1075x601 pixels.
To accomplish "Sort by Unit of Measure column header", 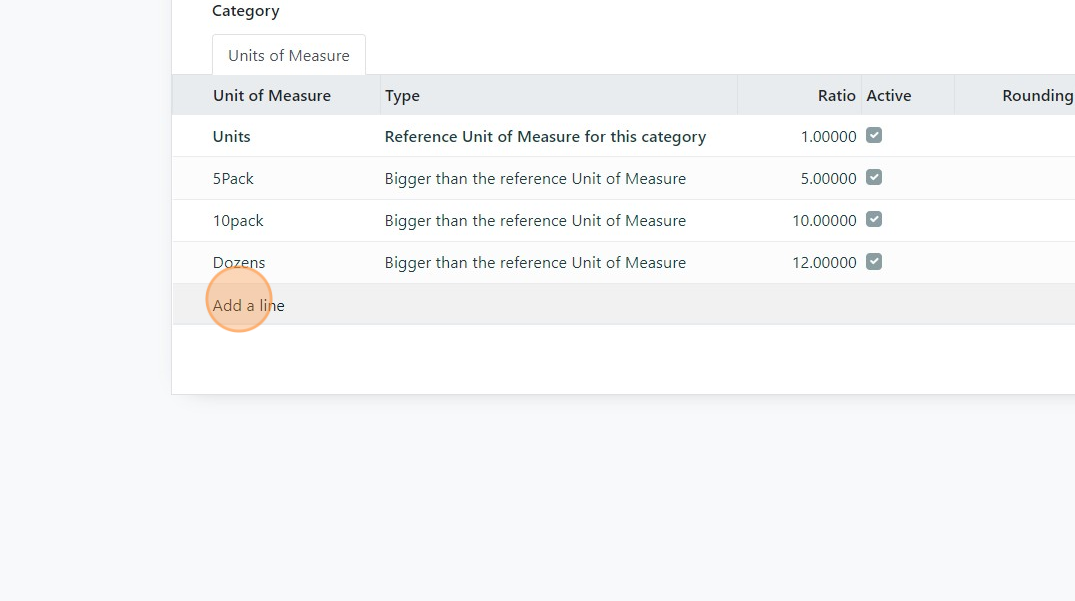I will 271,96.
